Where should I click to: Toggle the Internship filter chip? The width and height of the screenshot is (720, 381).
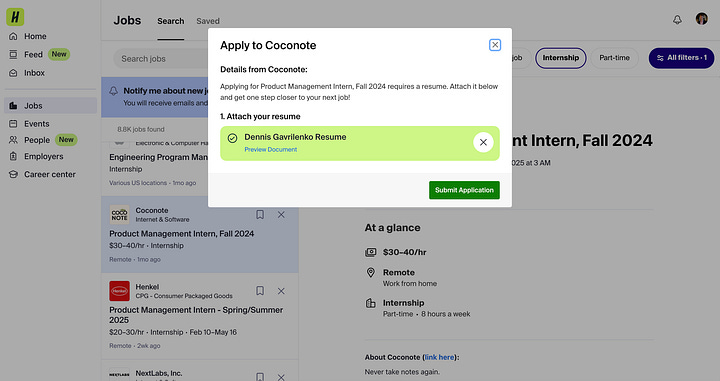coord(561,58)
